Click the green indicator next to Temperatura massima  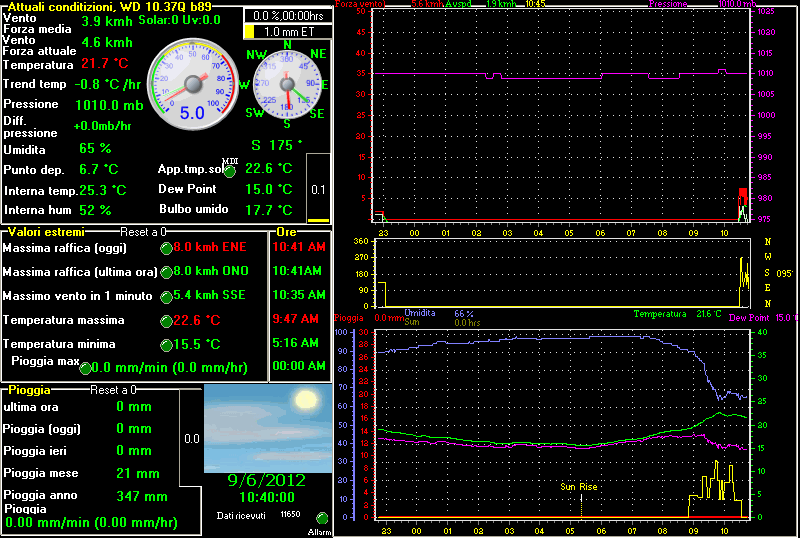(166, 321)
